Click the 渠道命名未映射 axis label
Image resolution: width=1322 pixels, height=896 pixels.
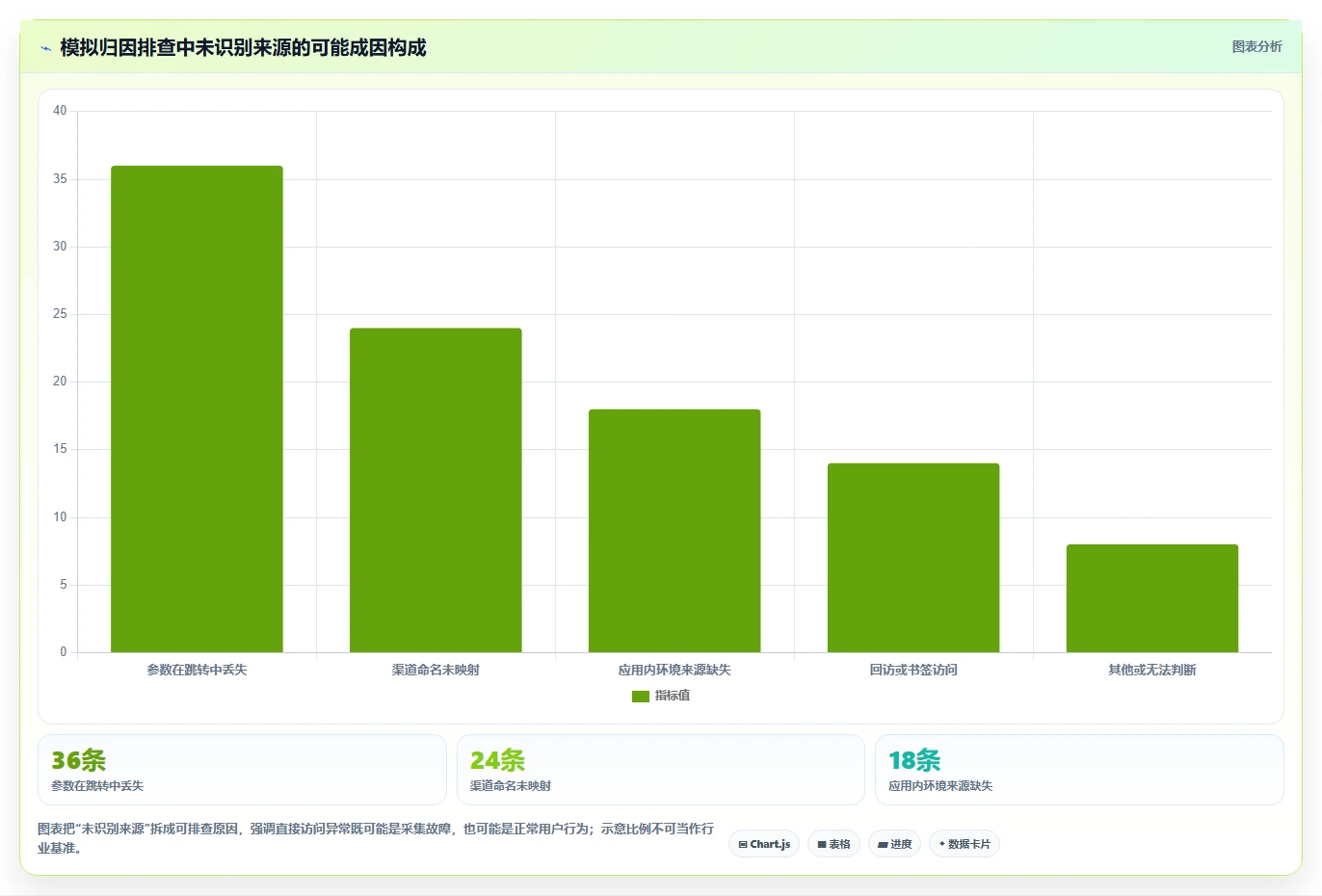436,670
